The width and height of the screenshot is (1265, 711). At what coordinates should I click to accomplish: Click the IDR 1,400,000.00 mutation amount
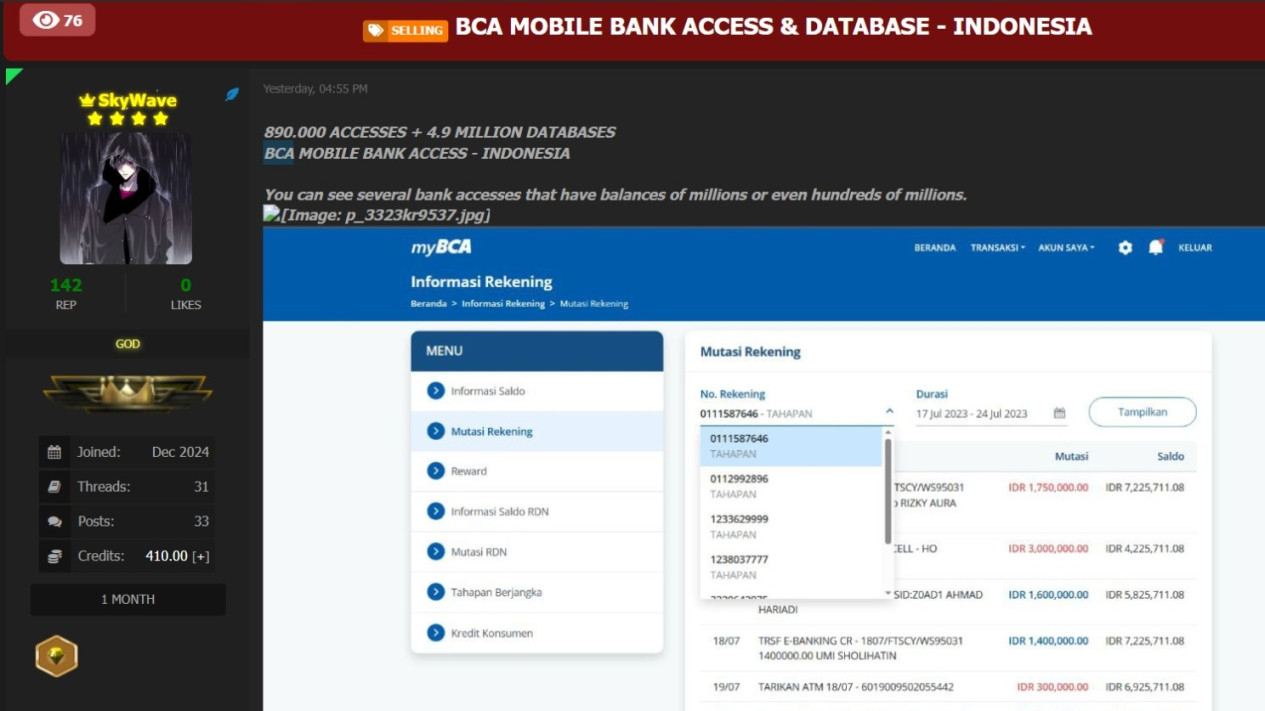point(1048,641)
